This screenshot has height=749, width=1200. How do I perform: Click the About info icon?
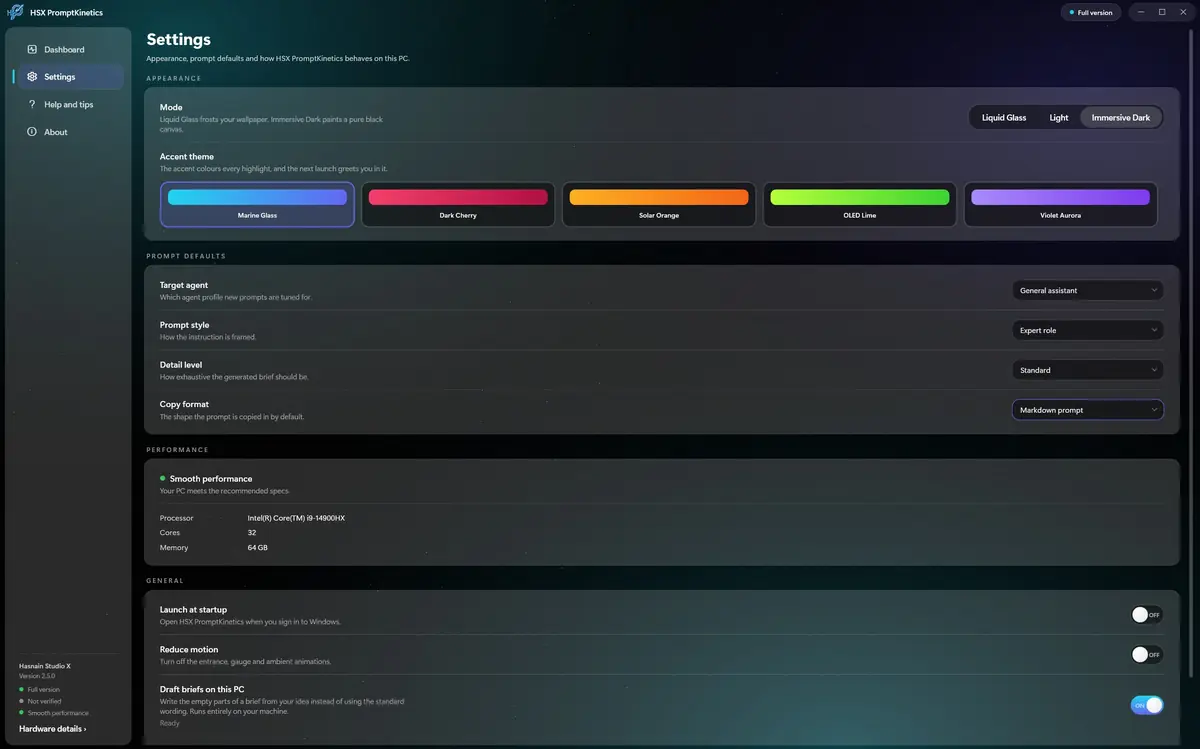[x=32, y=132]
